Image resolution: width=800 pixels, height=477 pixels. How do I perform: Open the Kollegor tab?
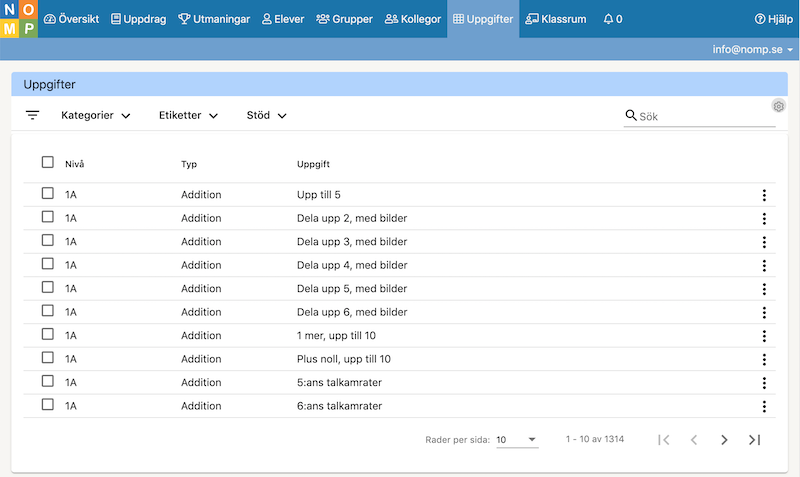(413, 19)
